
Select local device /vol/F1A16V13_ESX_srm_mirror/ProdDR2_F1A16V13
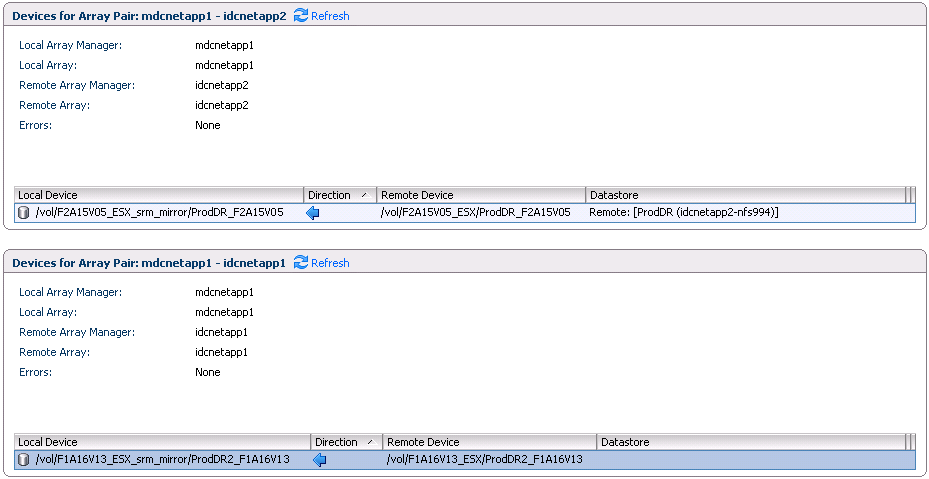[162, 459]
